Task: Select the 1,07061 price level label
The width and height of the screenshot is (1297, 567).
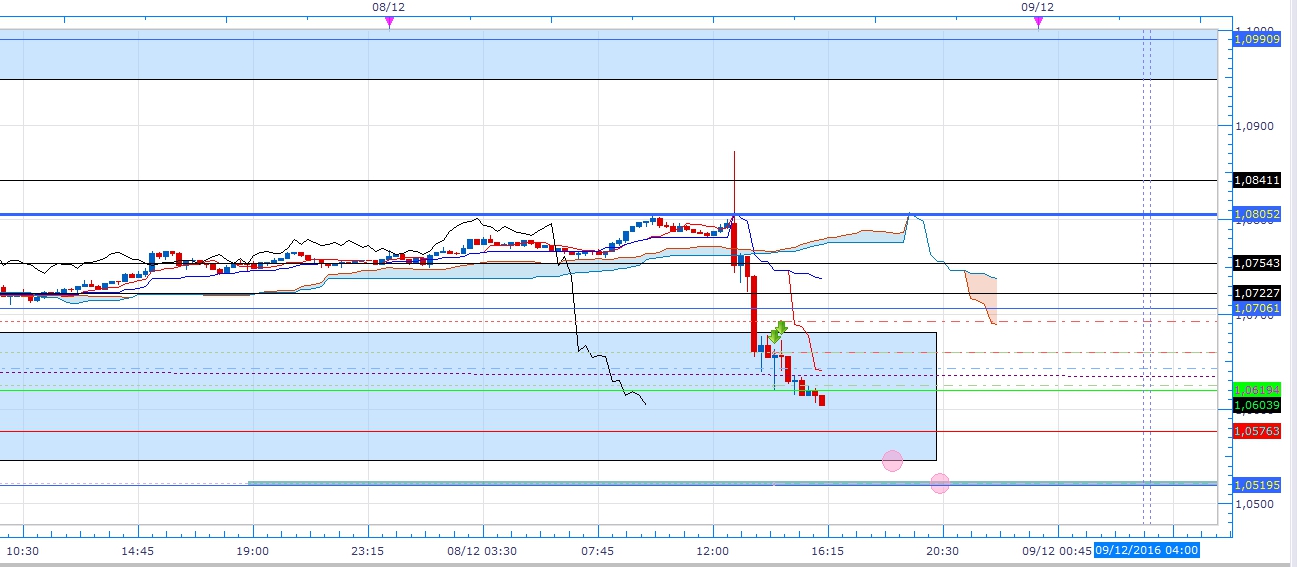Action: [x=1257, y=309]
